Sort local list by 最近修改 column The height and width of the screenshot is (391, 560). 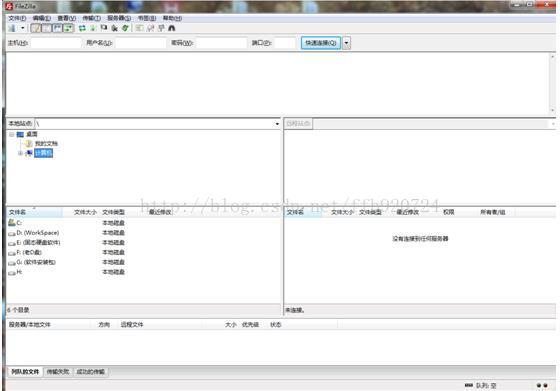[160, 212]
